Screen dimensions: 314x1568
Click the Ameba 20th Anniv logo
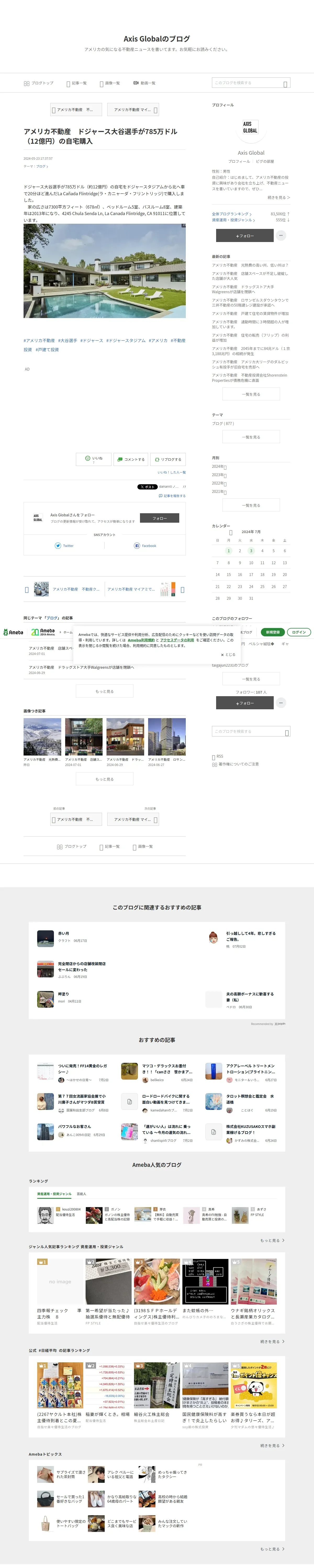tap(43, 632)
